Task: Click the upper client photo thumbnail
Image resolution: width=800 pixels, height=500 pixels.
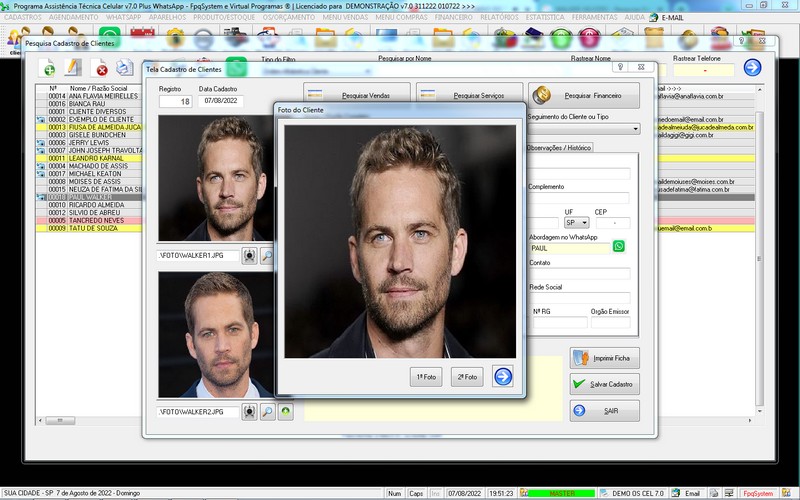Action: [216, 178]
